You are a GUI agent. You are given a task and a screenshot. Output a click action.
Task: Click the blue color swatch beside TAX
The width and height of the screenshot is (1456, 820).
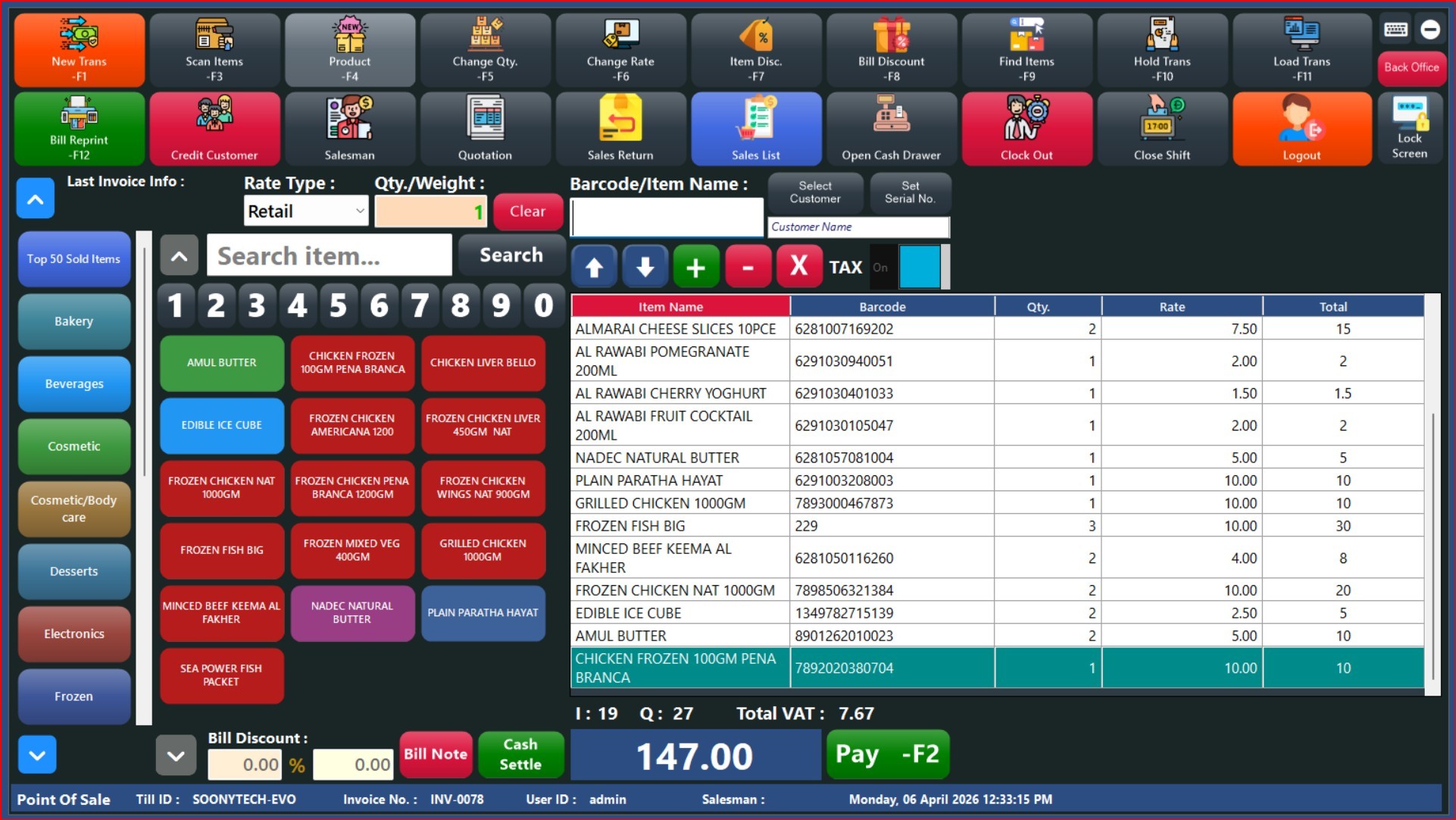pyautogui.click(x=920, y=267)
